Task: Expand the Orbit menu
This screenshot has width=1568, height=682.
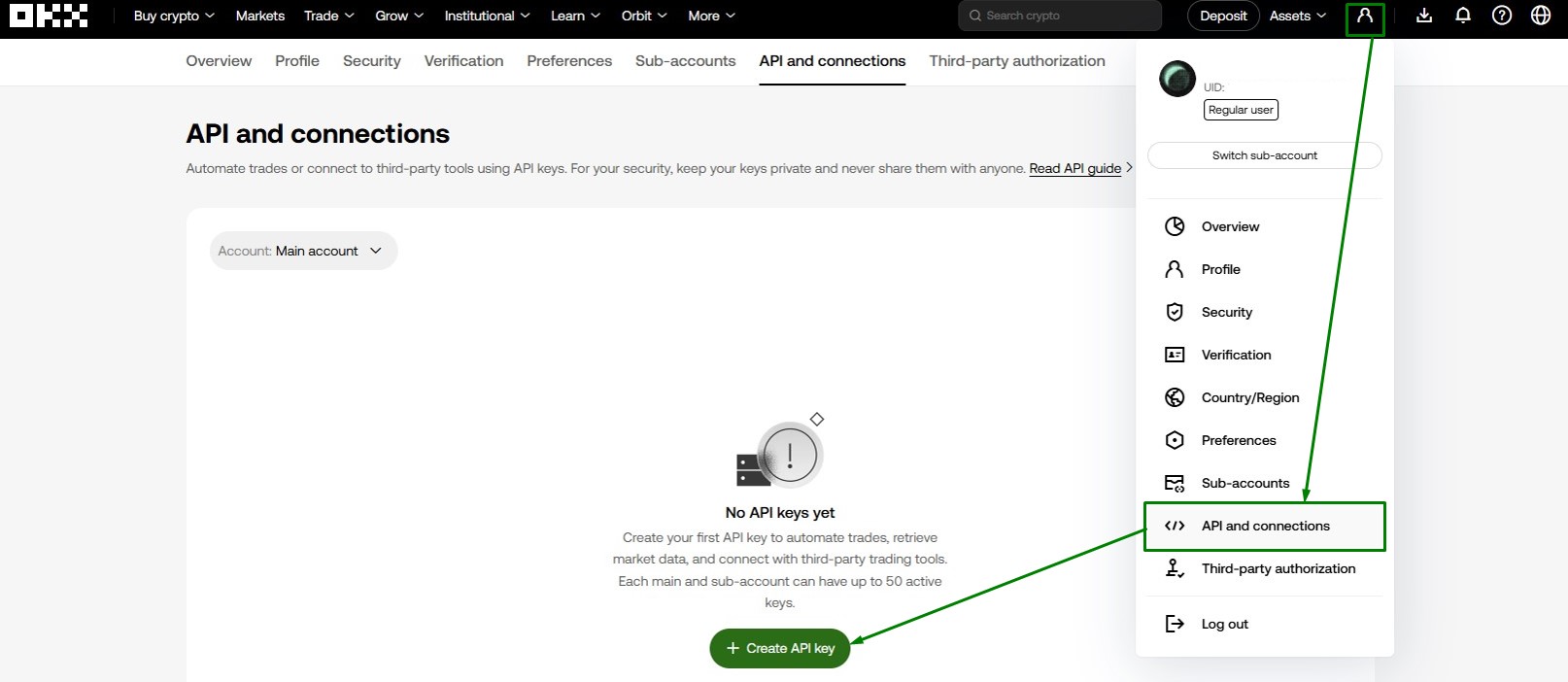Action: (644, 16)
